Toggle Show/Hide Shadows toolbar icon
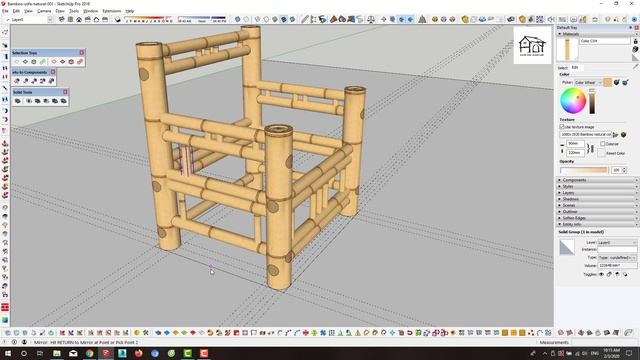The width and height of the screenshot is (640, 360). coord(118,19)
